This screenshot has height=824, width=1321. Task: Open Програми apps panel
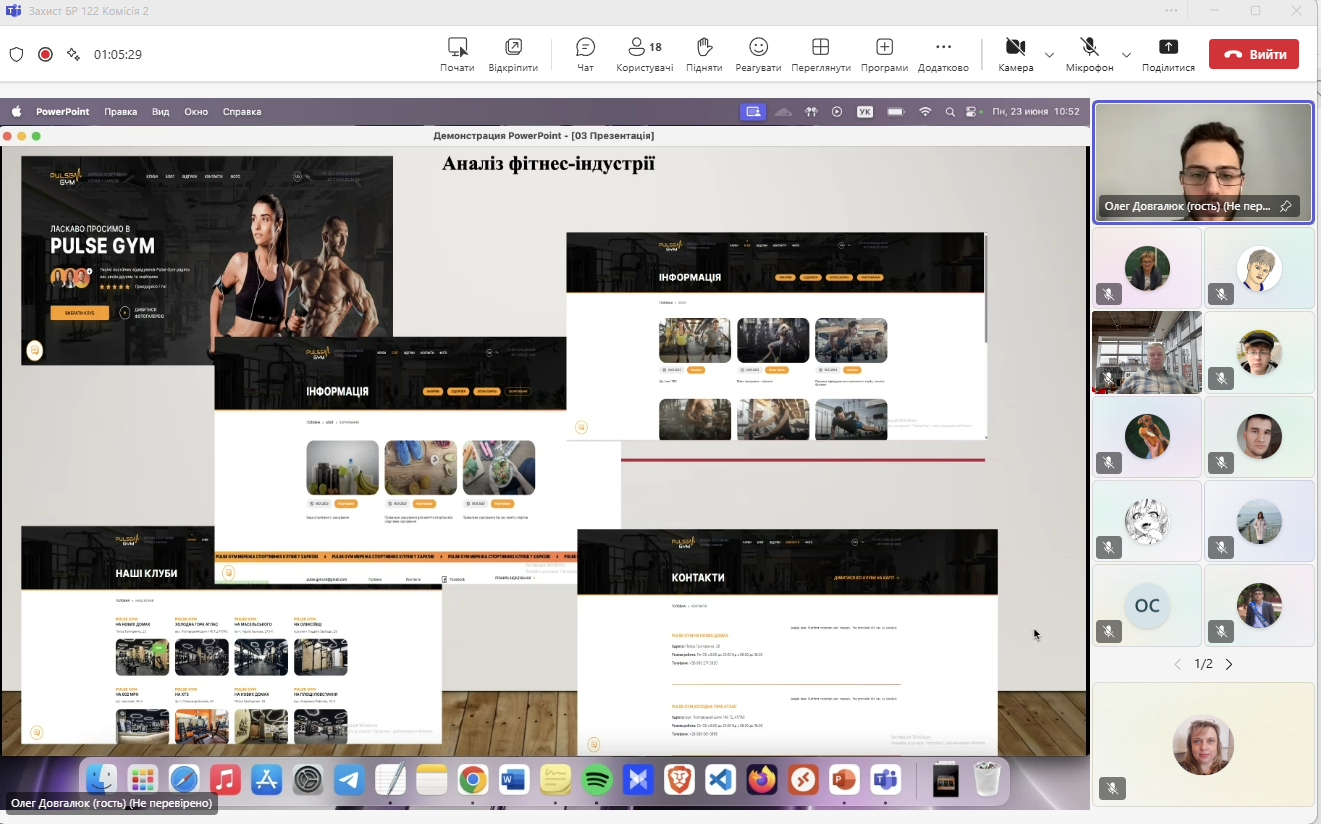tap(884, 54)
